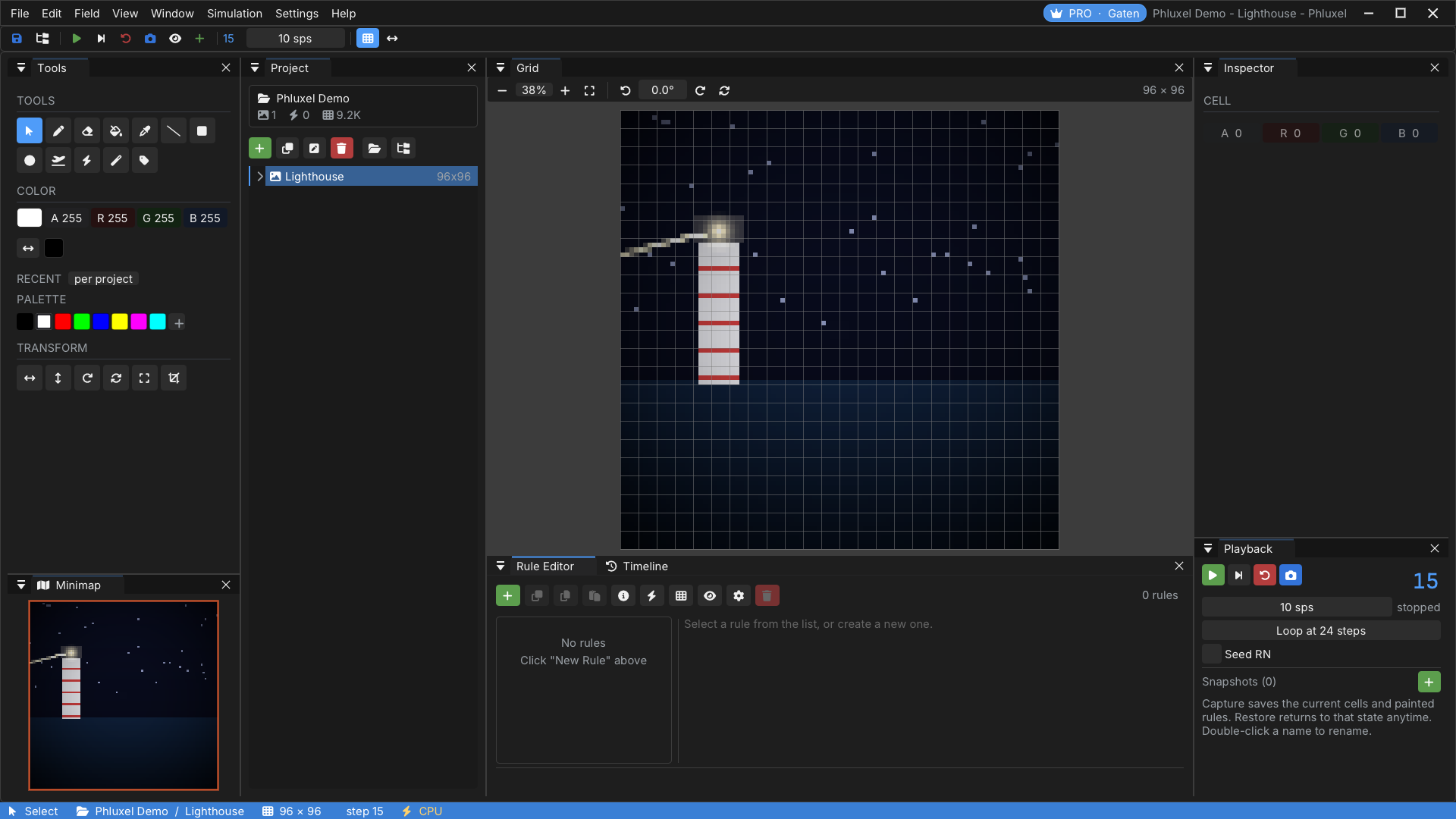This screenshot has height=819, width=1456.
Task: Select the Rectangle shape tool
Action: 202,131
